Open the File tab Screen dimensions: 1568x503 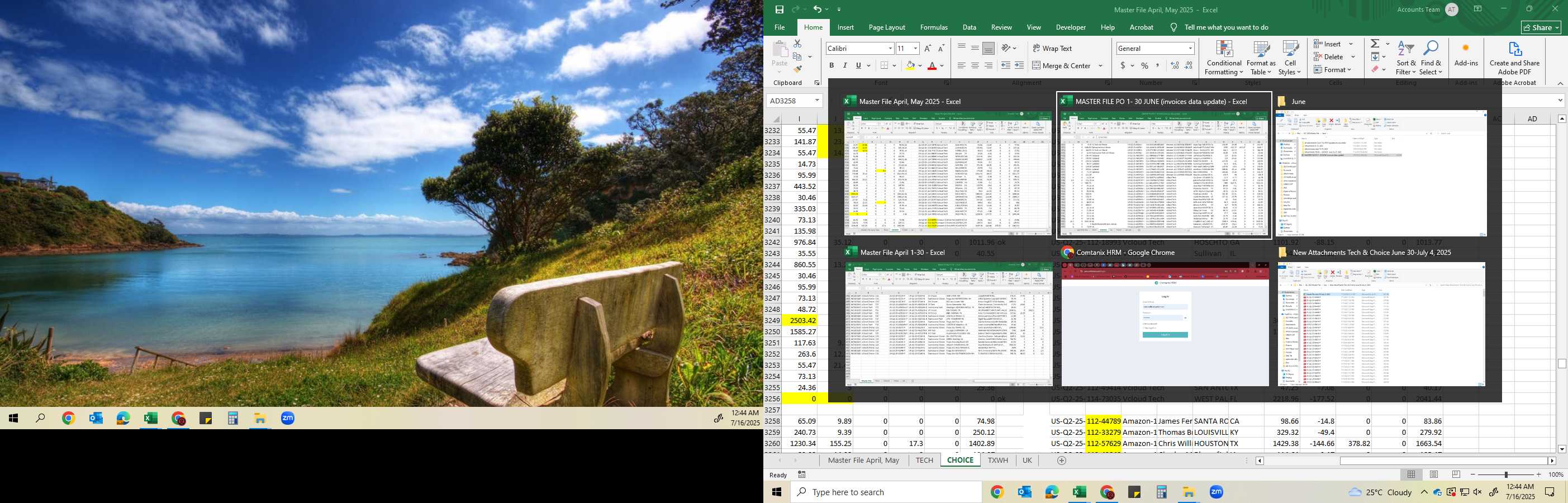(x=779, y=27)
